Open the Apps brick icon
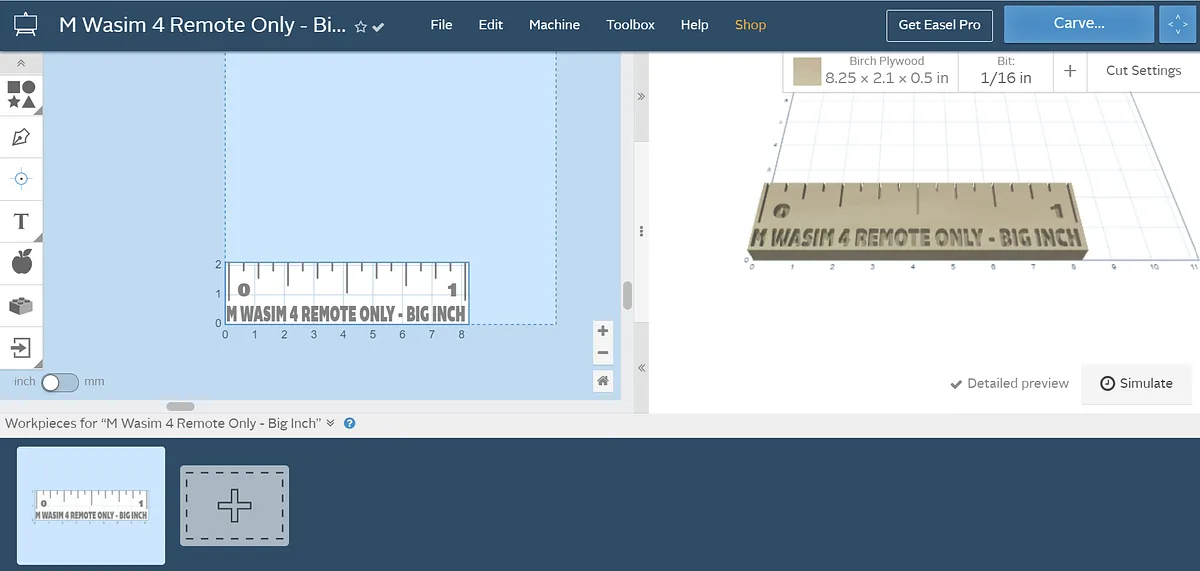This screenshot has width=1200, height=571. point(21,306)
